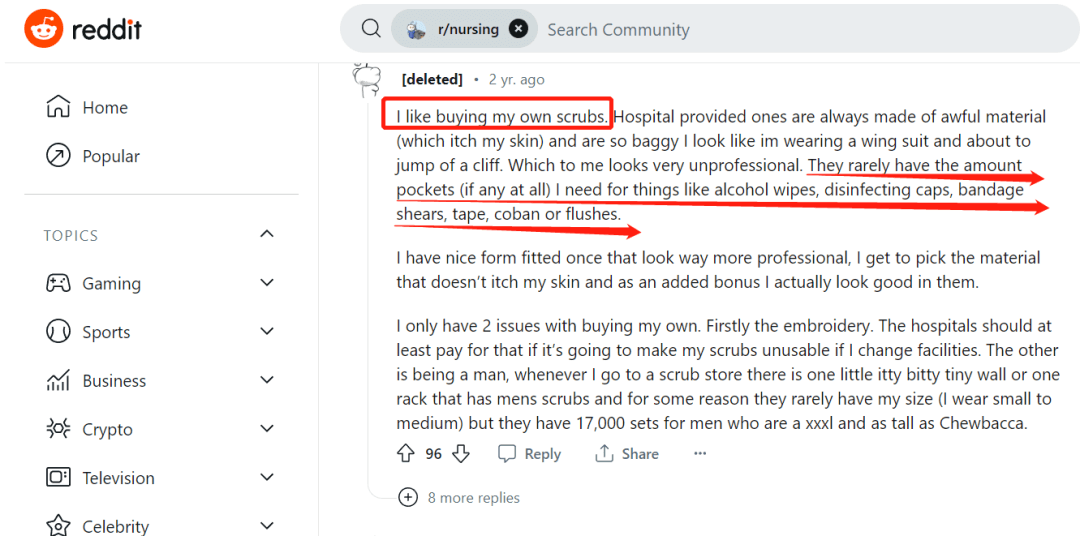Open the Television topic
This screenshot has height=536, width=1080.
click(x=118, y=478)
